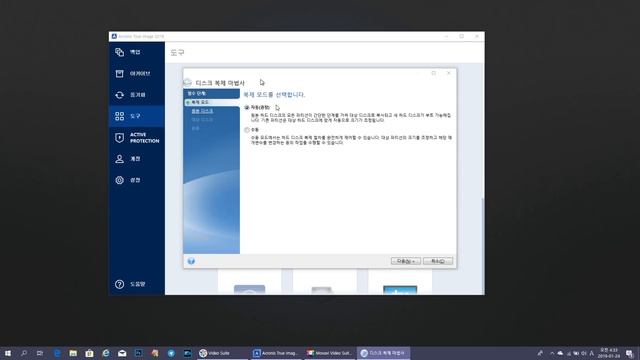Switch to 디스크 복제 마법사 taskbar window
The width and height of the screenshot is (640, 360).
383,353
